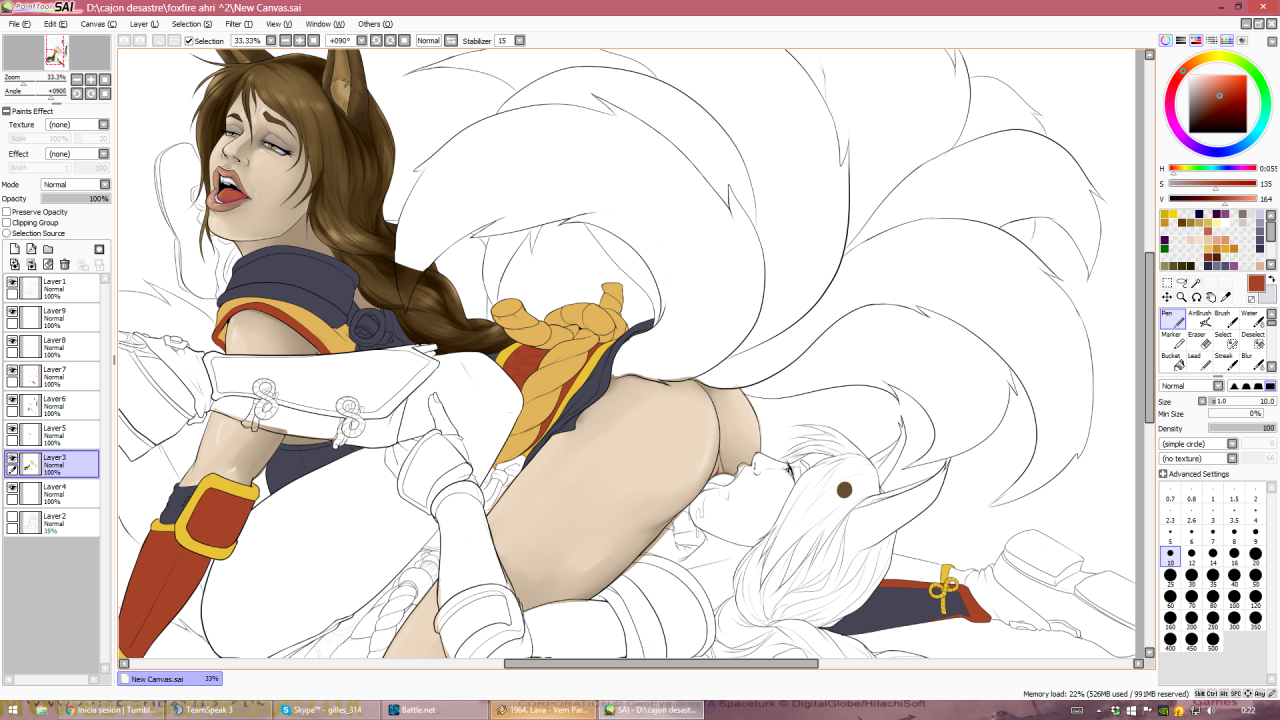Toggle visibility of Layer8
Screen dimensions: 1280x720
pos(12,342)
